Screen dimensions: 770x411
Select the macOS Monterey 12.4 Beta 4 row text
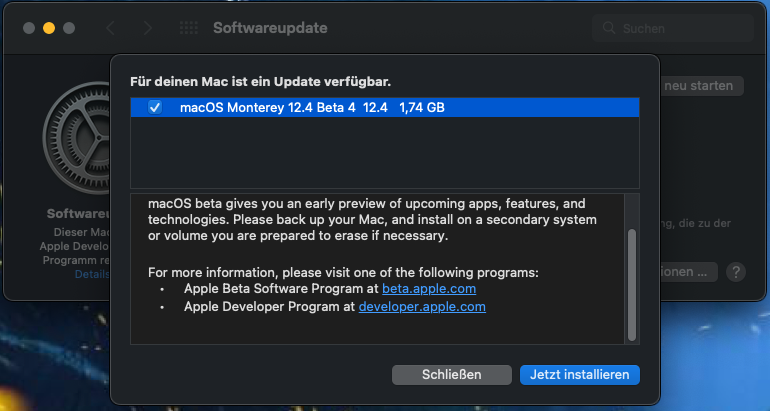(x=310, y=107)
